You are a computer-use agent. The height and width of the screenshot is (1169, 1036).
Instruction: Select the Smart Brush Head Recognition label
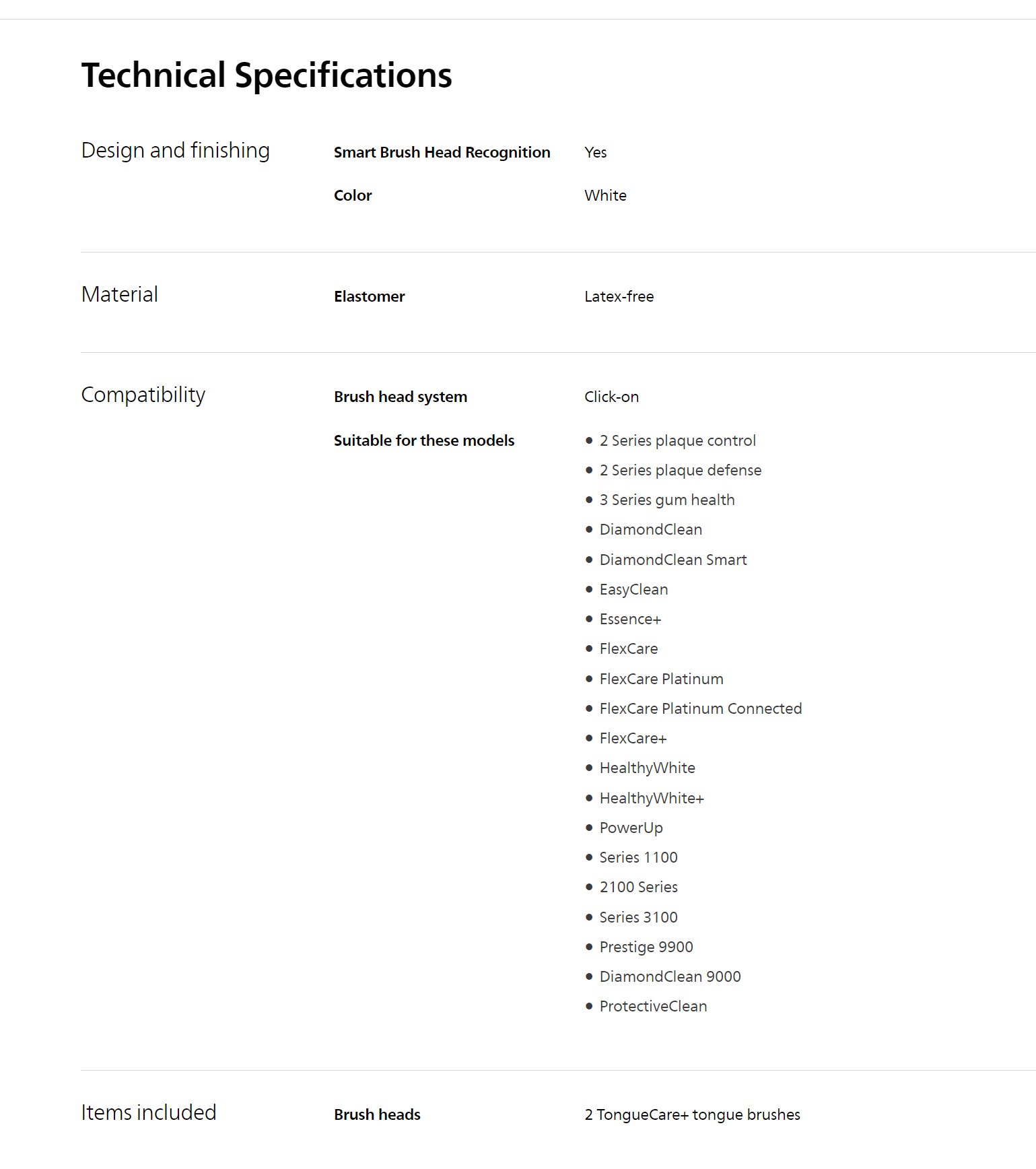pyautogui.click(x=442, y=153)
